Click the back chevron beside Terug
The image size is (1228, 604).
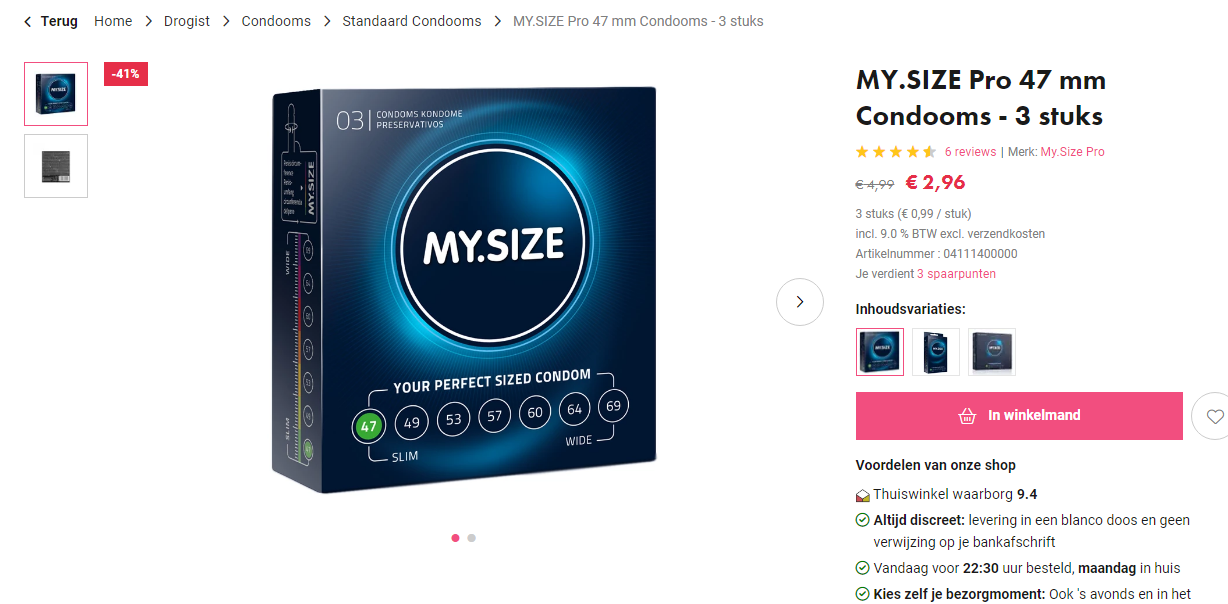pyautogui.click(x=28, y=21)
